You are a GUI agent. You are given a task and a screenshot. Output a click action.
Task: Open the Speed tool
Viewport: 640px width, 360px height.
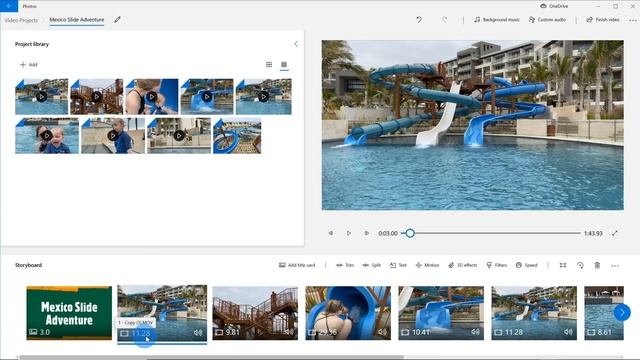pyautogui.click(x=527, y=265)
